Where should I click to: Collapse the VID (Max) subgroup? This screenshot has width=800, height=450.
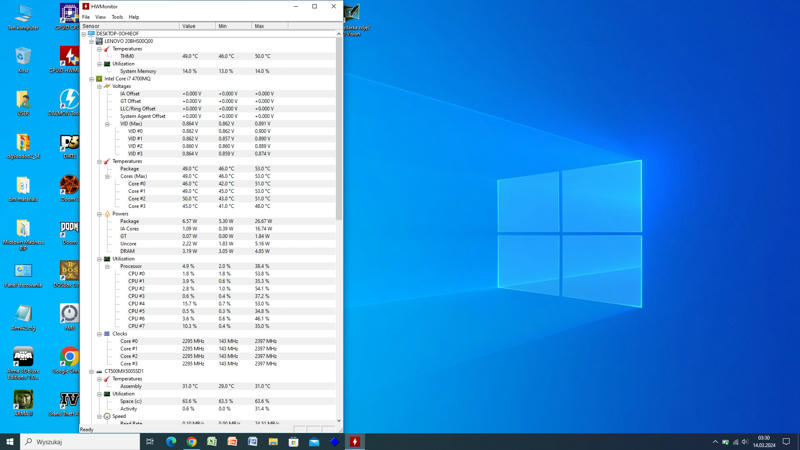[107, 124]
